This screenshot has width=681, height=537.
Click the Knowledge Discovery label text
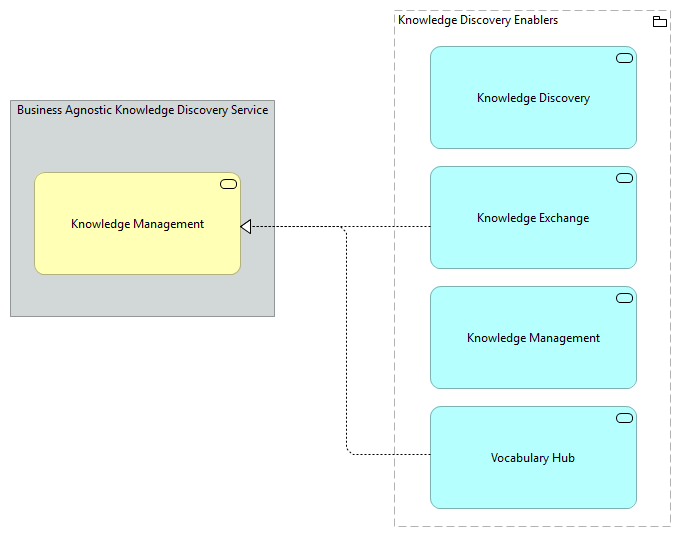pyautogui.click(x=533, y=98)
